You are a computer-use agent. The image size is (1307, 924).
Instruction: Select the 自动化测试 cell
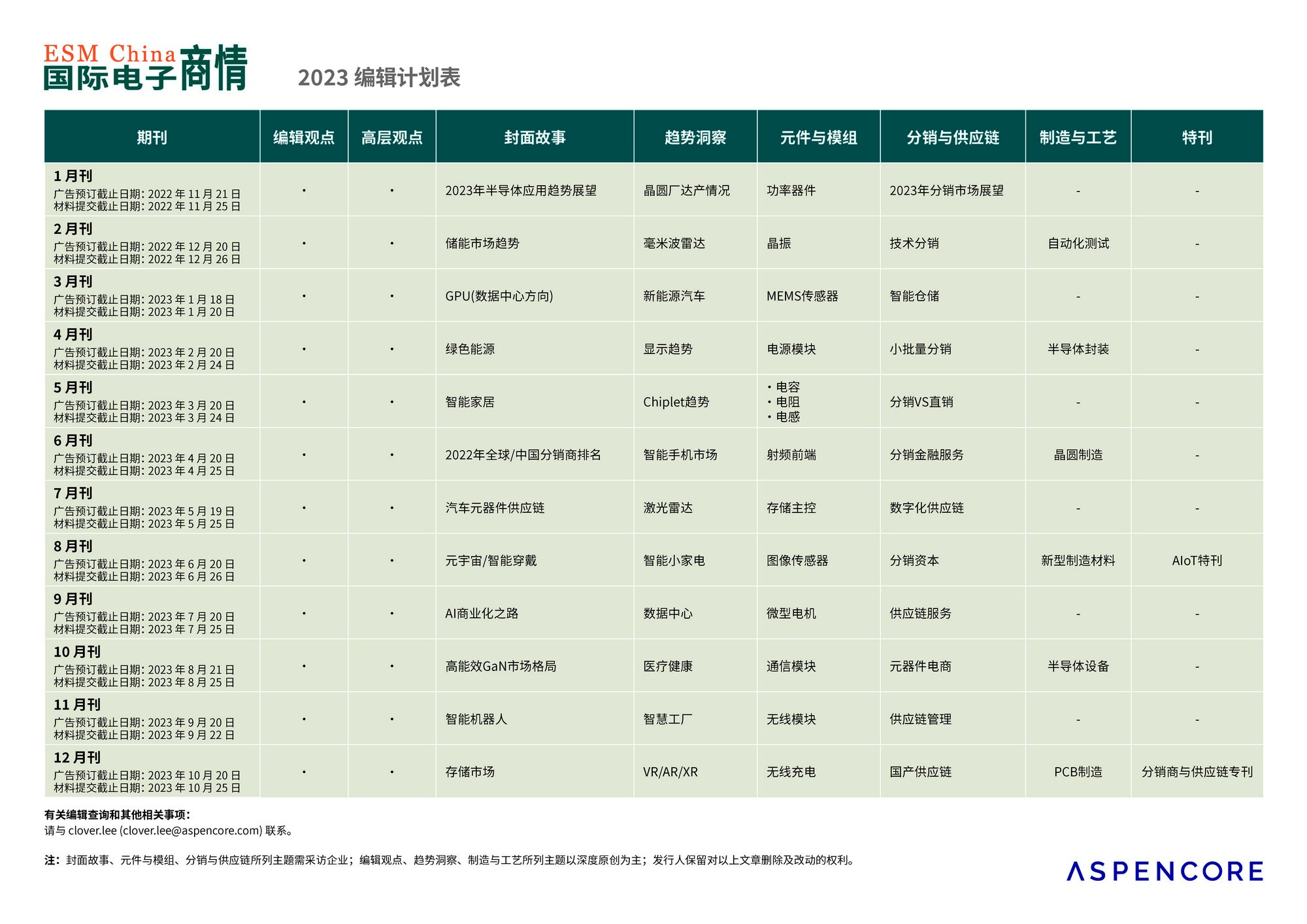click(1078, 243)
